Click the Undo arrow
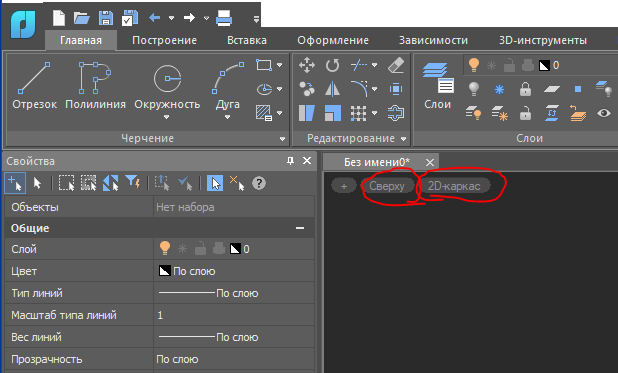Image resolution: width=618 pixels, height=373 pixels. click(x=154, y=17)
